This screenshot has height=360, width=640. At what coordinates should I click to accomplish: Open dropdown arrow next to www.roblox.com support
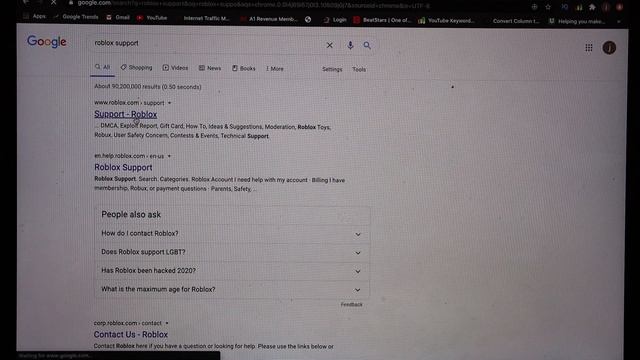click(x=169, y=103)
